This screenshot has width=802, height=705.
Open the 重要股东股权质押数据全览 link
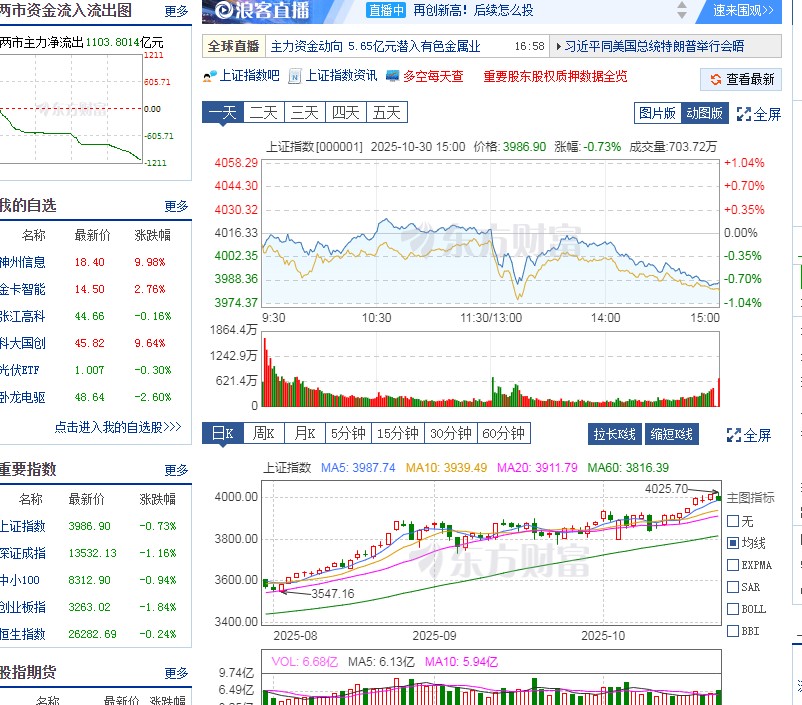click(555, 76)
